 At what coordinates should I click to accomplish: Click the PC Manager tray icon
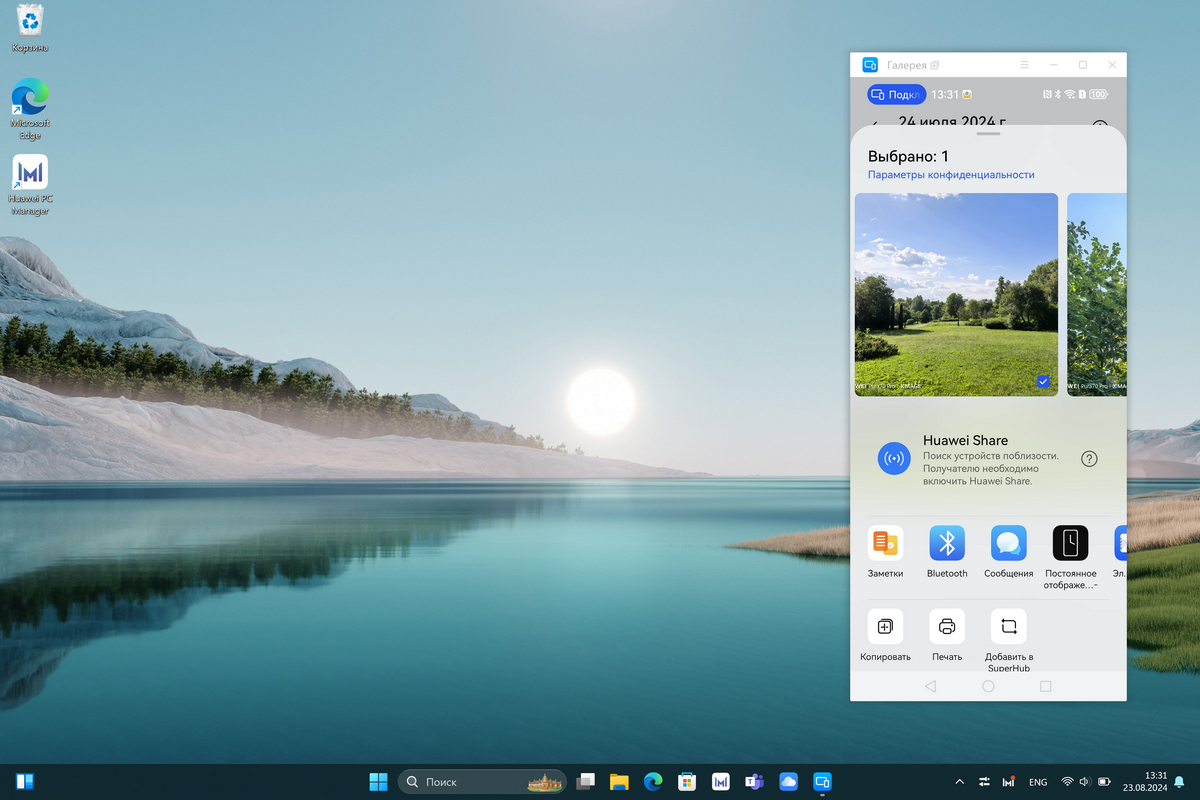tap(1009, 781)
